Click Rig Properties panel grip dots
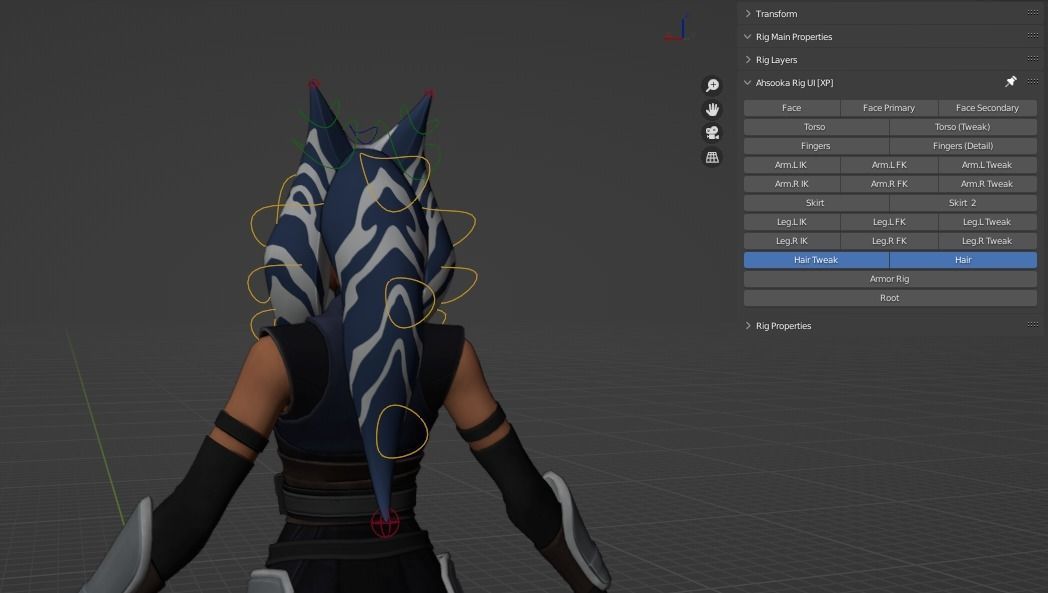 (1033, 324)
